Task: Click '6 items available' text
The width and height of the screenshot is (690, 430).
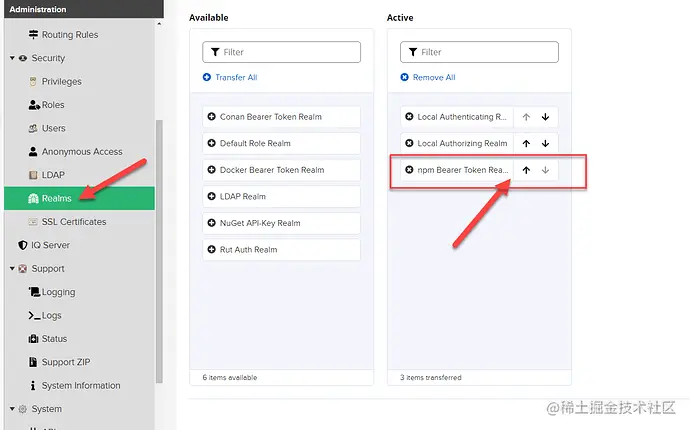Action: tap(230, 378)
